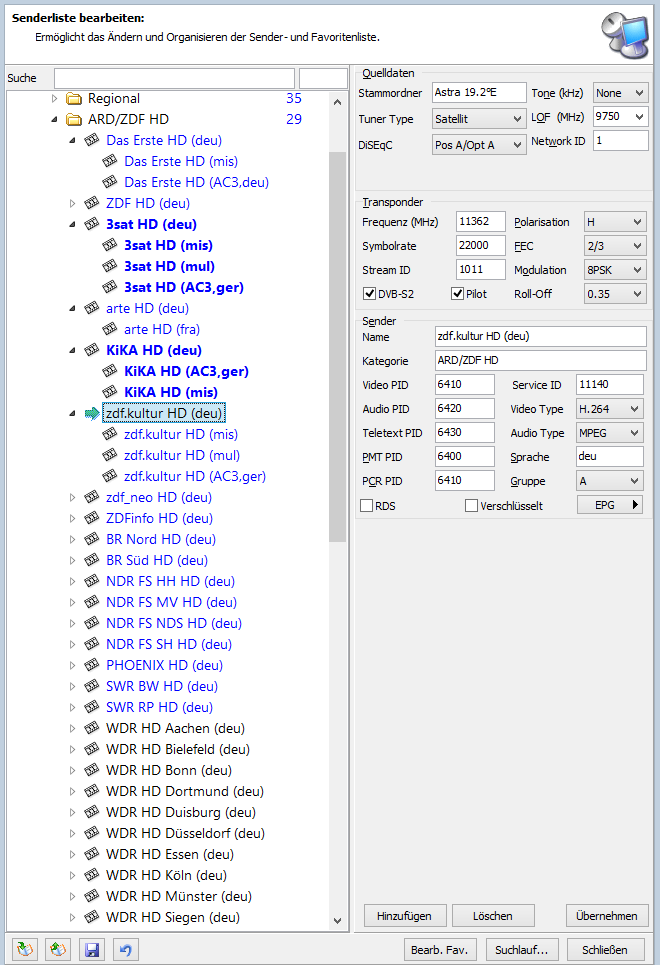
Task: Enable the RDS checkbox
Action: tap(367, 505)
